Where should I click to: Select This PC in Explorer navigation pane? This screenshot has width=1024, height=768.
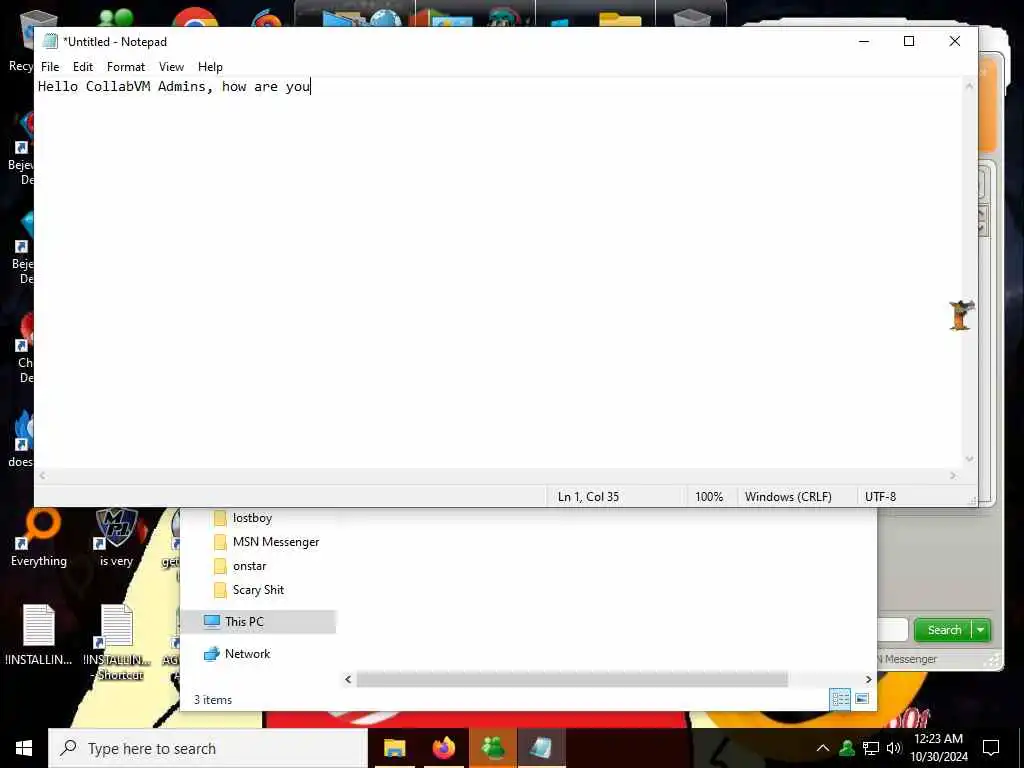(258, 622)
